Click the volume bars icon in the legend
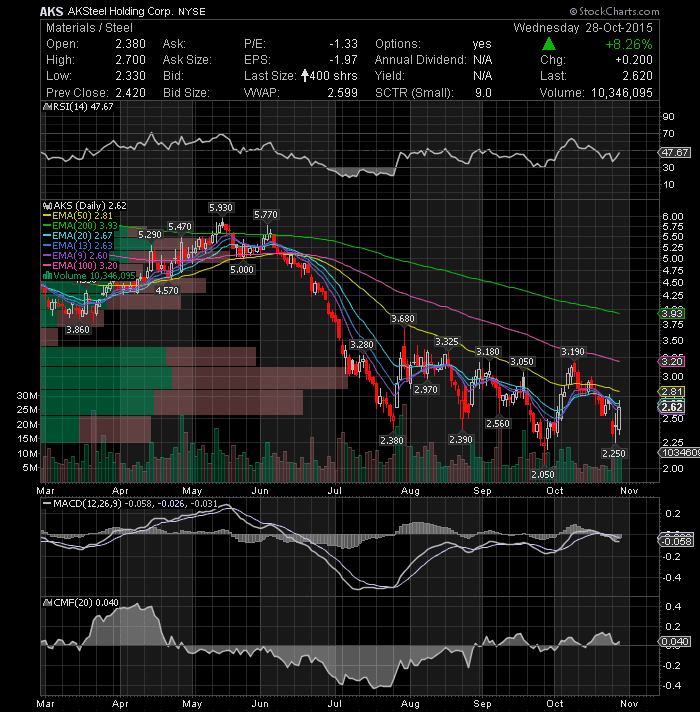700x712 pixels. 47,276
